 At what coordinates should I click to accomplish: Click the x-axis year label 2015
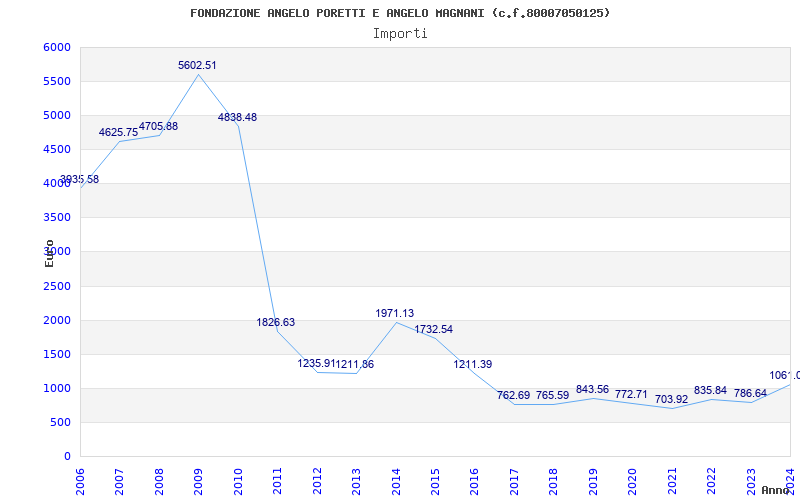pyautogui.click(x=435, y=482)
